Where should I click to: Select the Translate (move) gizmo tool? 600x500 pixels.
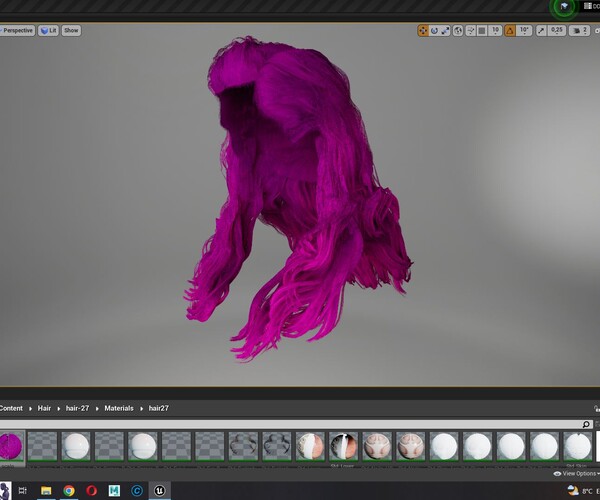click(x=423, y=31)
